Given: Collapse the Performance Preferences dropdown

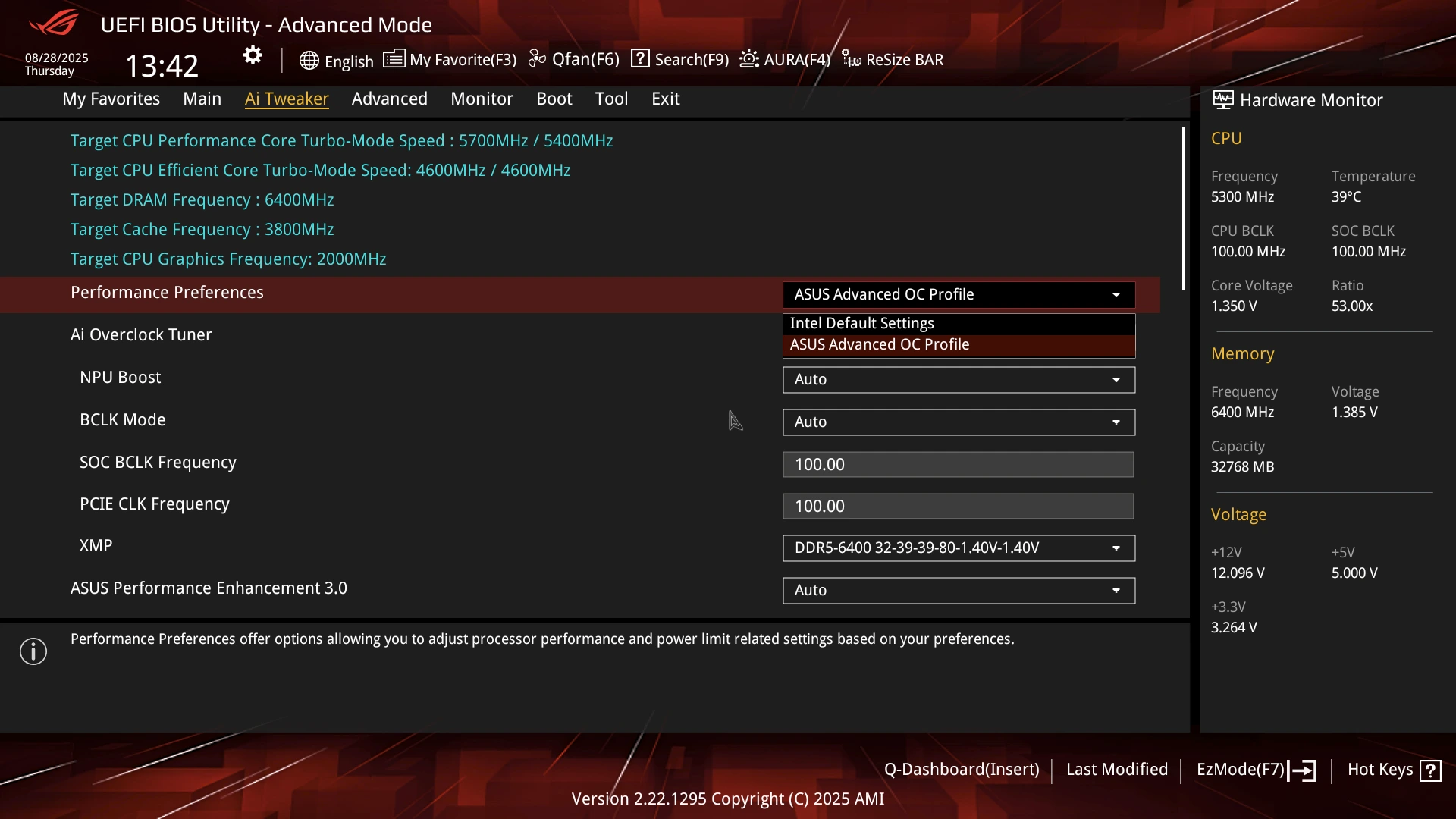Looking at the screenshot, I should tap(959, 294).
